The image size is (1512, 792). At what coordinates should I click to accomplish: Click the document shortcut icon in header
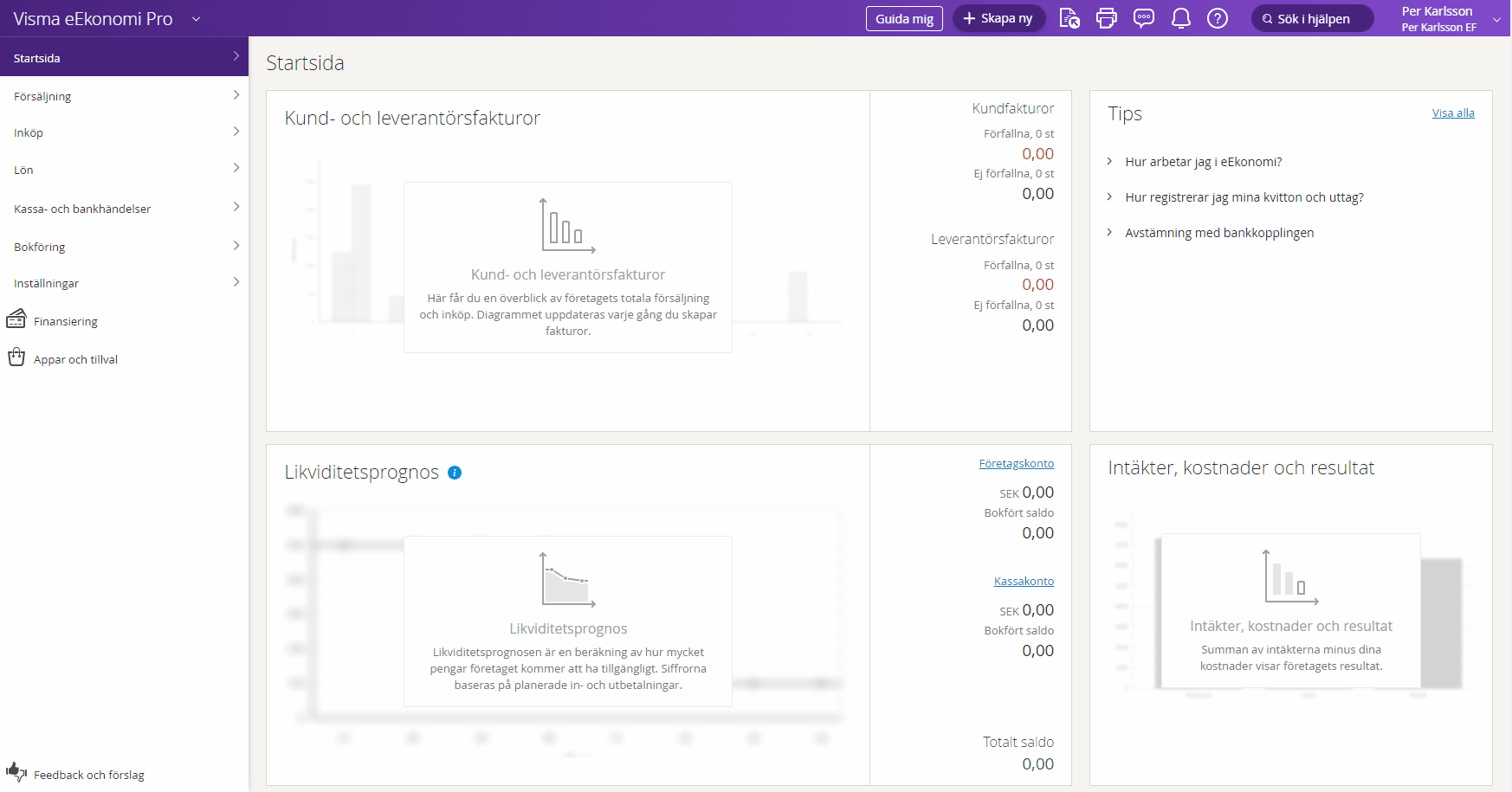1069,18
